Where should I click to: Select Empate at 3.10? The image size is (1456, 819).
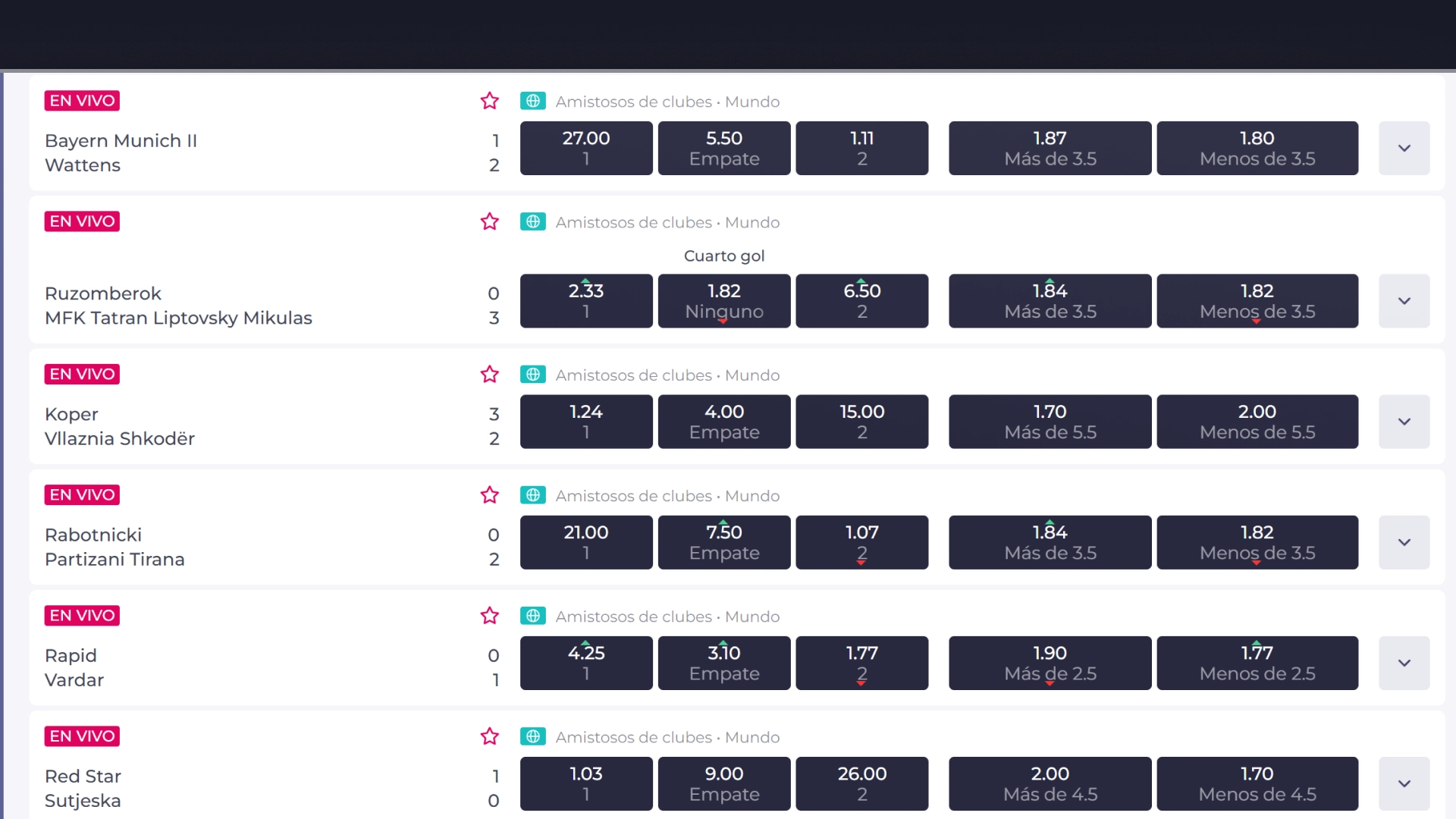(x=724, y=663)
